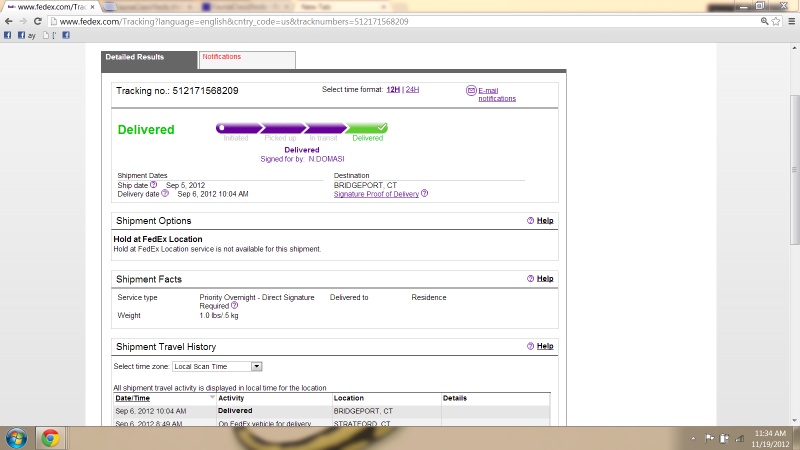Open the blank page bookmark icon
800x450 pixels.
46,35
